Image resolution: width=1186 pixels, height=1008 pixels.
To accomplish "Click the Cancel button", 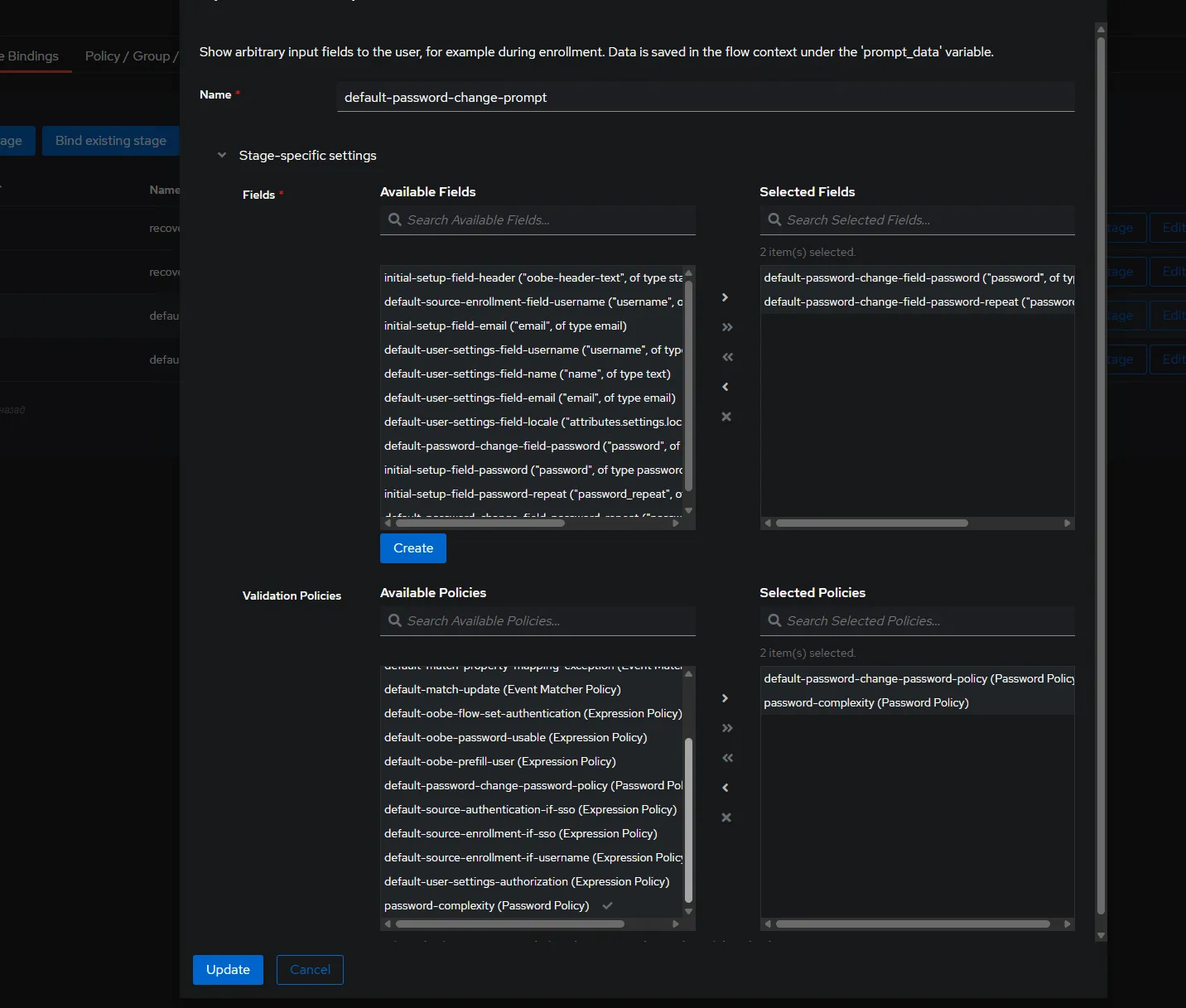I will 310,969.
